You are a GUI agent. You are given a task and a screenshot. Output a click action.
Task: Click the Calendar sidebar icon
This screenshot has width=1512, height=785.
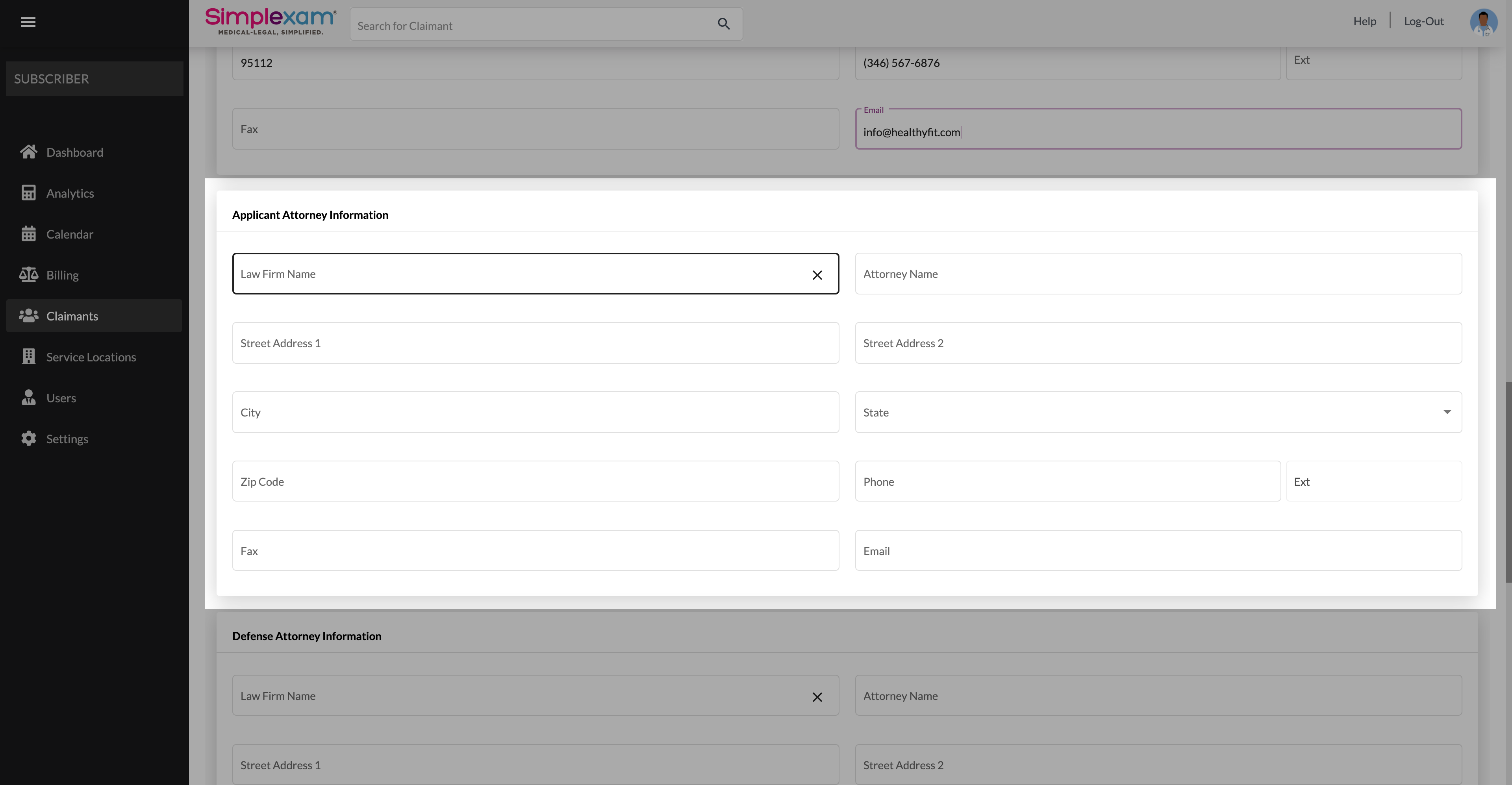(28, 234)
